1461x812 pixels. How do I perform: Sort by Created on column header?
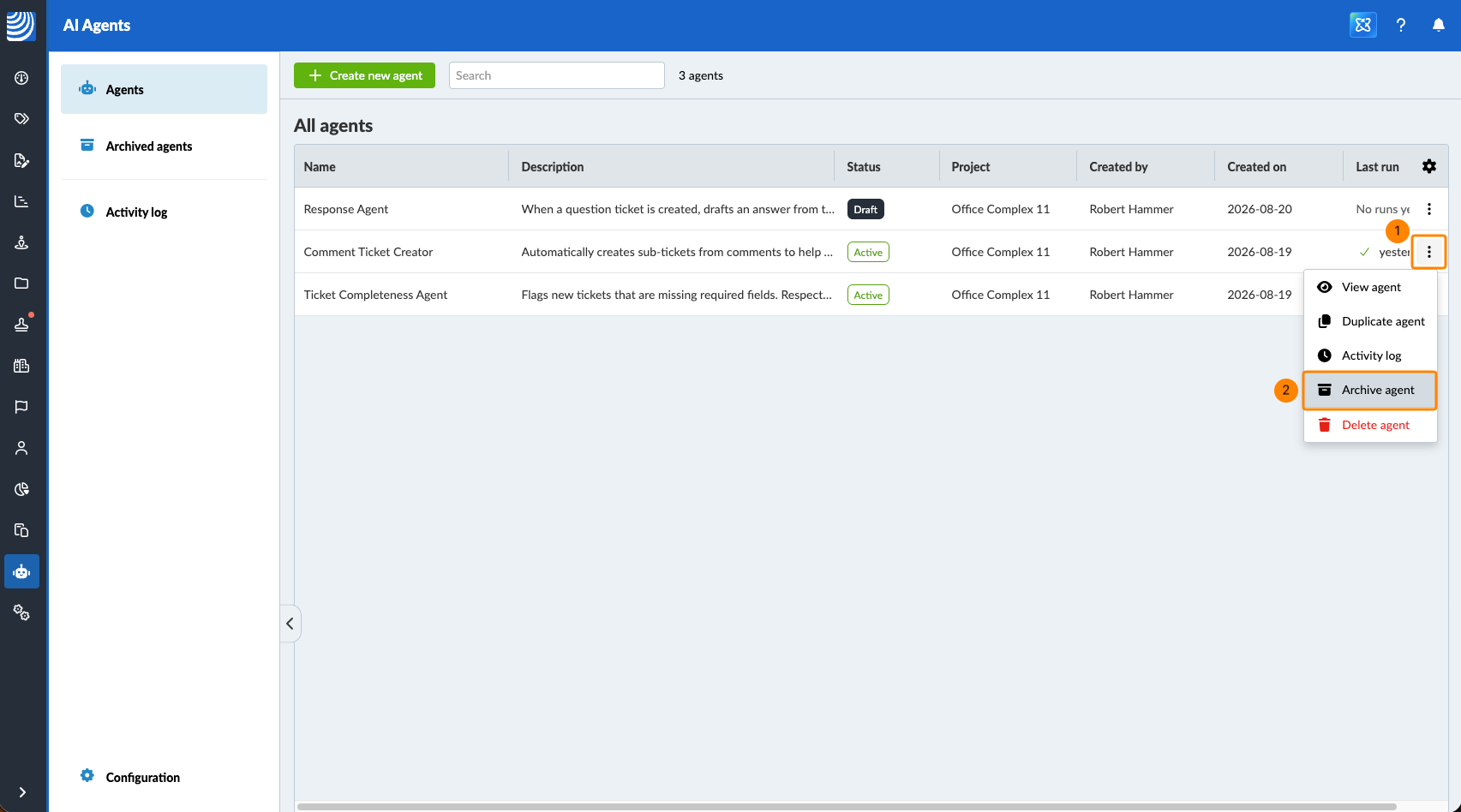pyautogui.click(x=1257, y=167)
